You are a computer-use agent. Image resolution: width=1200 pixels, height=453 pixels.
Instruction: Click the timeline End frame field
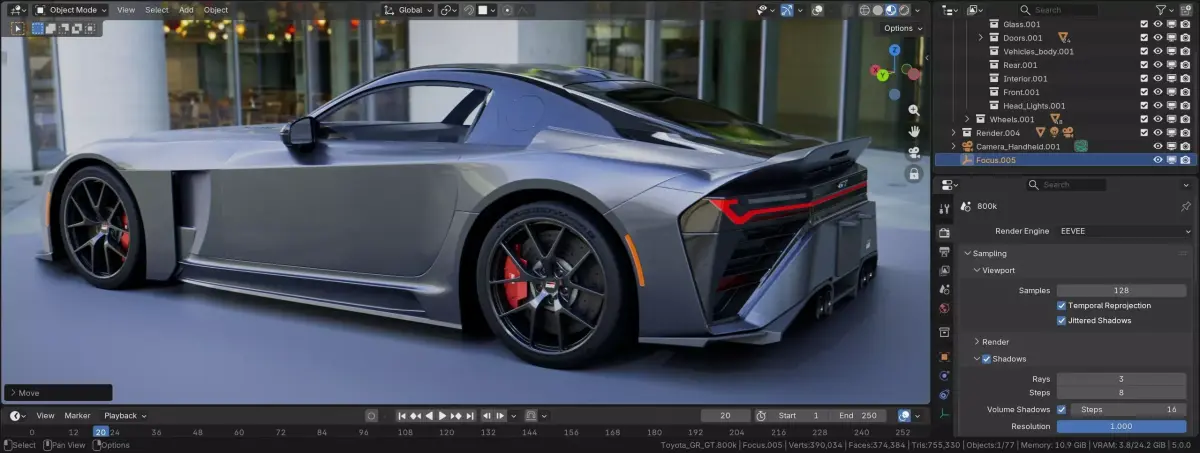coord(859,415)
